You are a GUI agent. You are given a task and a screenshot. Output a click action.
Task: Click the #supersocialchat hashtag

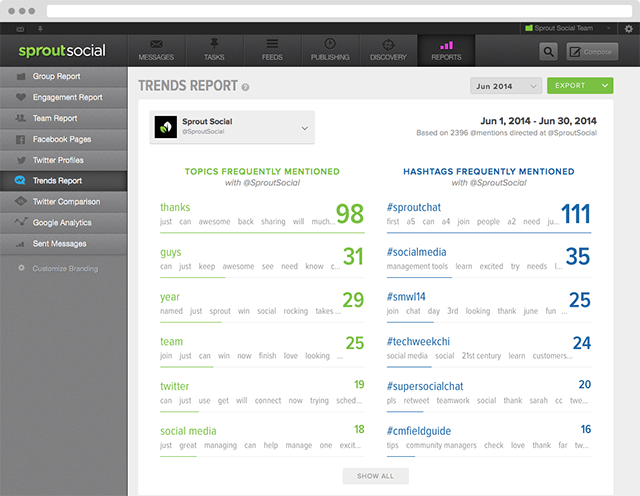[425, 386]
